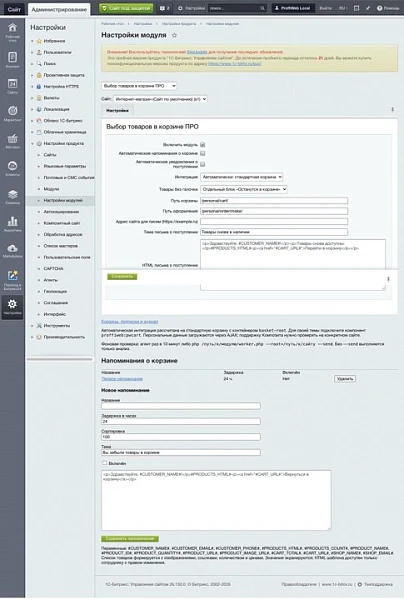The width and height of the screenshot is (404, 600).
Task: Click the pin icon on Настройки tab row
Action: pyautogui.click(x=392, y=110)
